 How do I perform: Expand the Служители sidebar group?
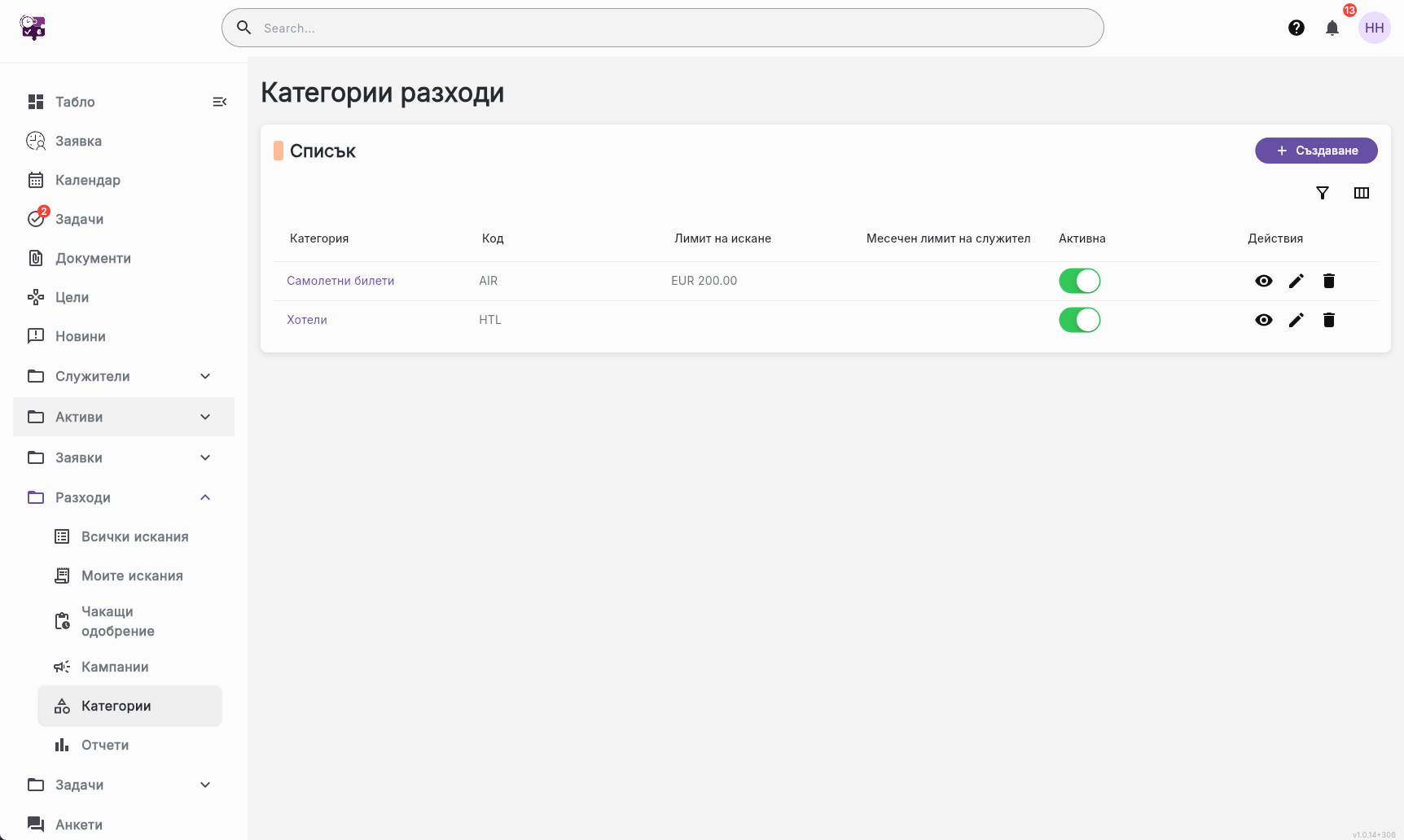pos(124,376)
